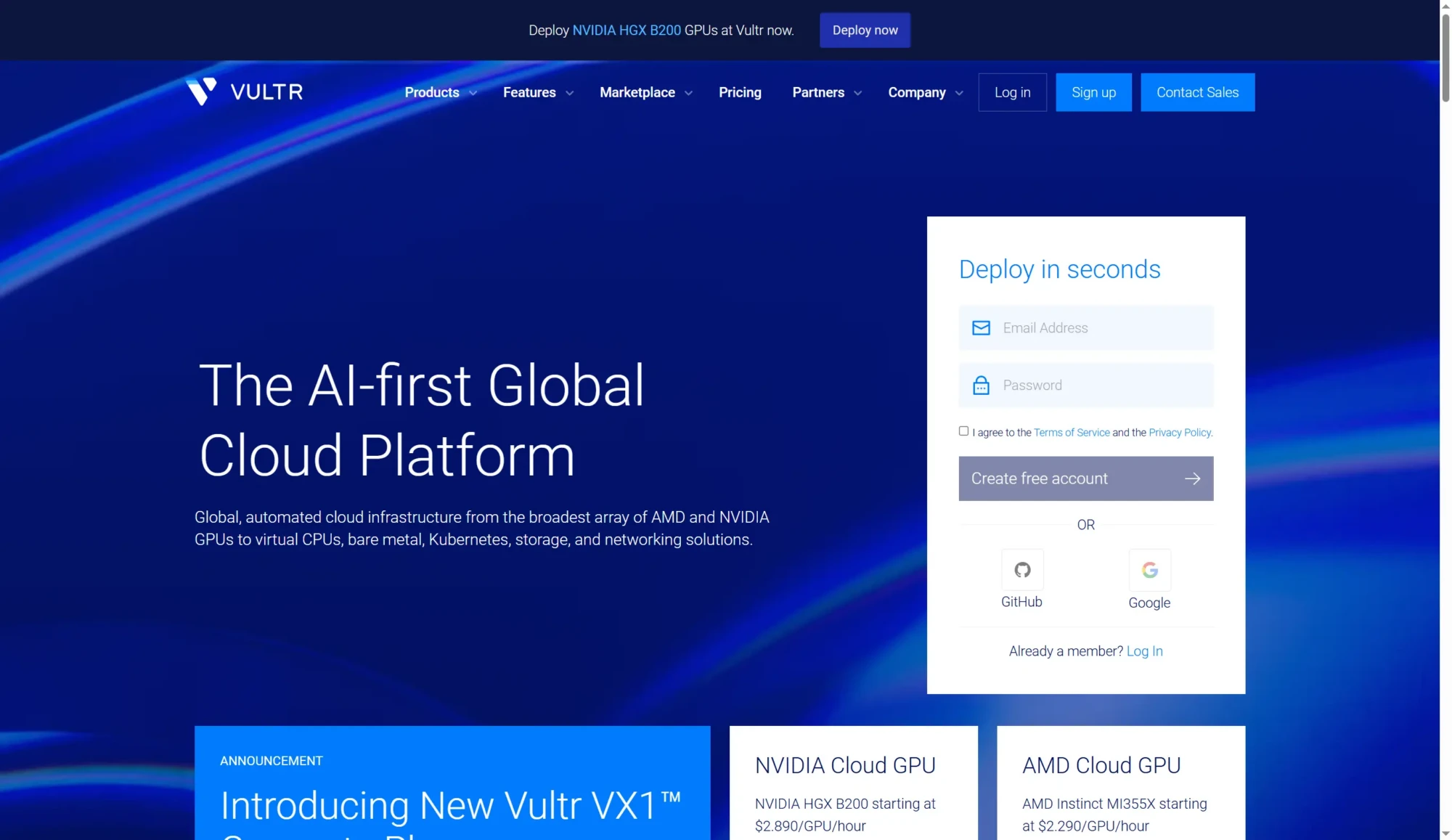Click the Log in button in header
This screenshot has width=1452, height=840.
point(1012,92)
